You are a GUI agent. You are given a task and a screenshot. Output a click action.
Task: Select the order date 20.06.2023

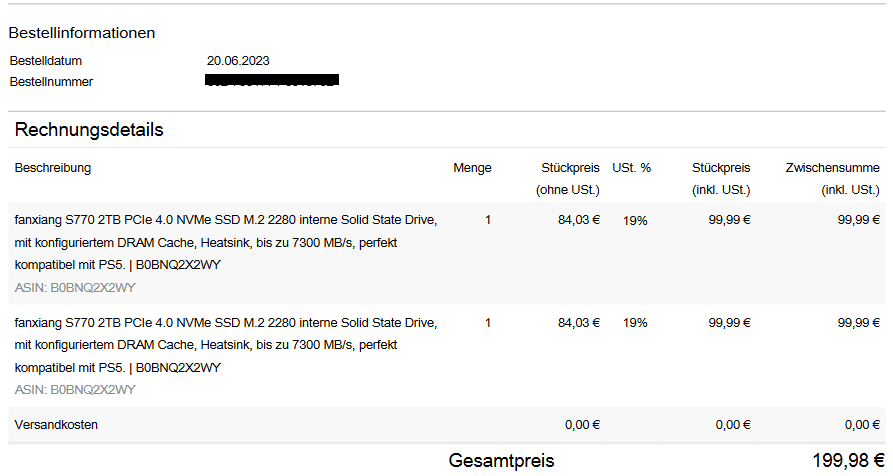click(238, 61)
